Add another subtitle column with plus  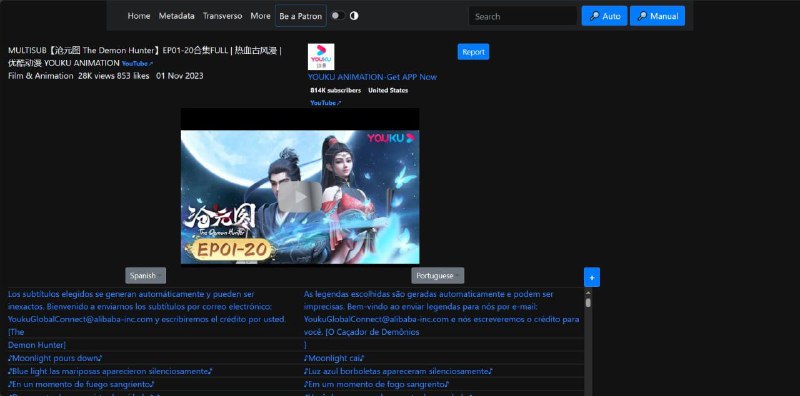point(592,277)
